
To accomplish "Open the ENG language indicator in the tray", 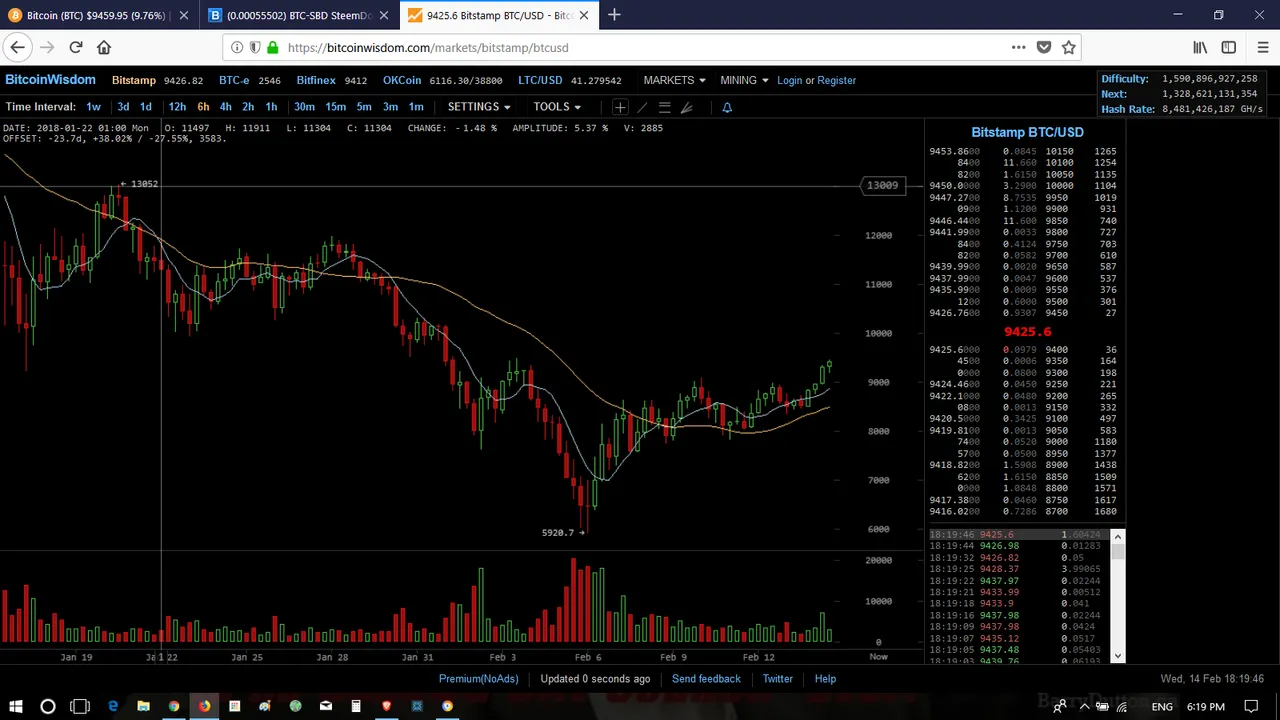I will coord(1162,707).
